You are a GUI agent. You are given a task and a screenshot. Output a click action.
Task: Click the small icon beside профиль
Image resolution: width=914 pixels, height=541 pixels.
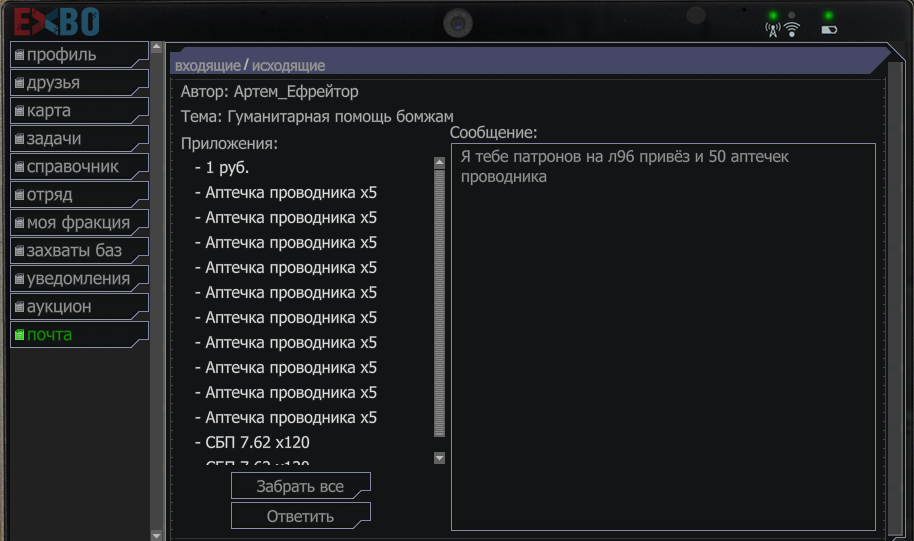(19, 55)
